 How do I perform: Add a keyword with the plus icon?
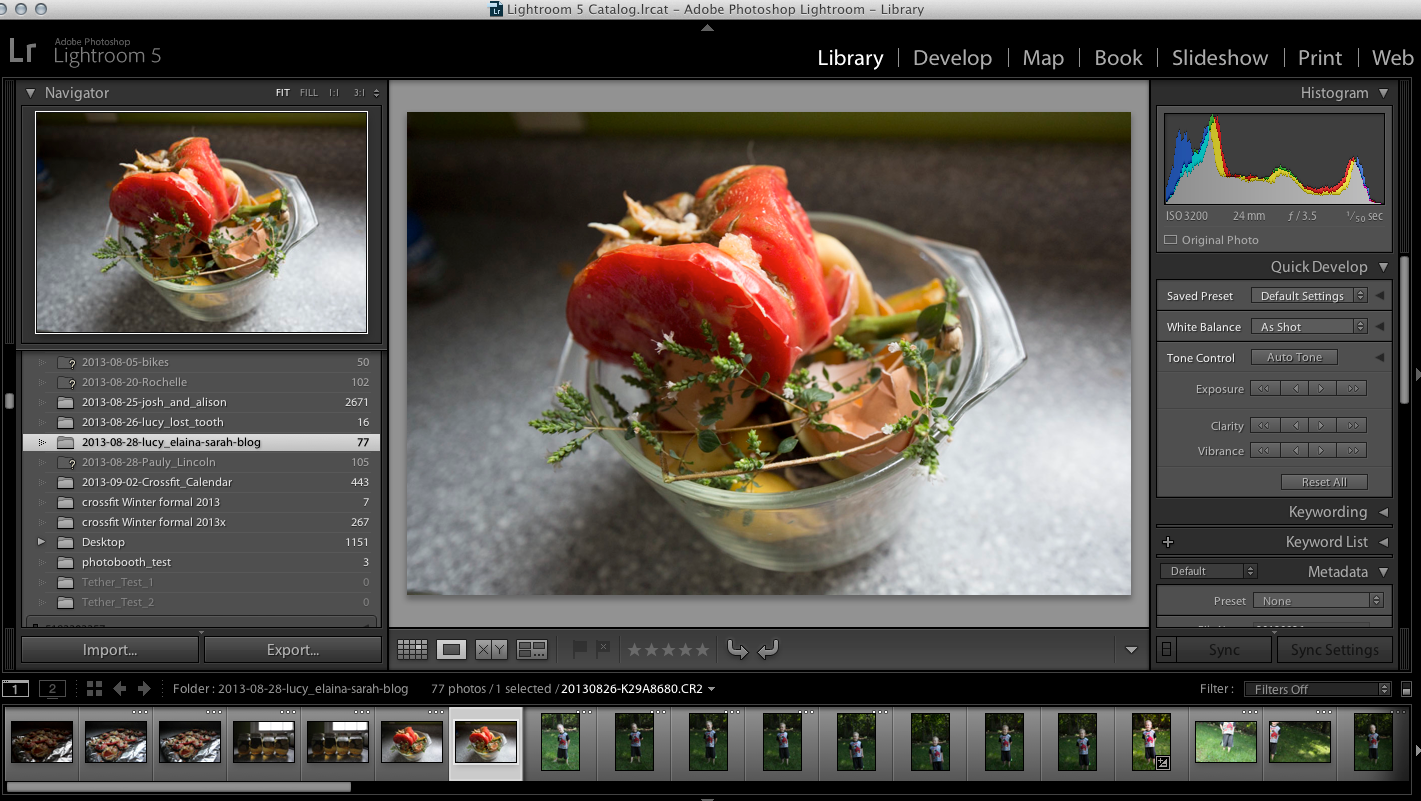[1167, 542]
